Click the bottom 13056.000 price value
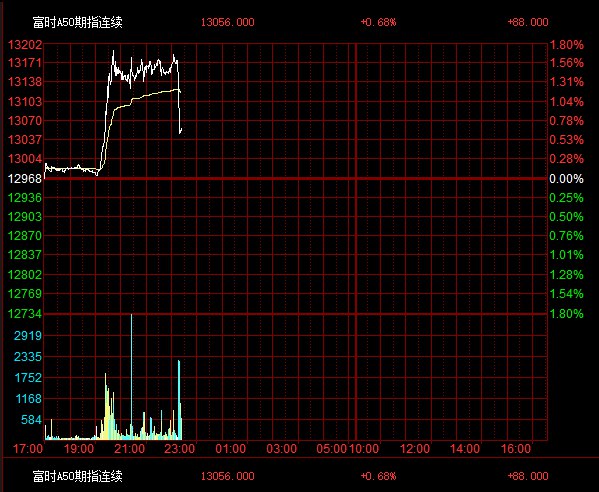This screenshot has height=492, width=599. [228, 476]
